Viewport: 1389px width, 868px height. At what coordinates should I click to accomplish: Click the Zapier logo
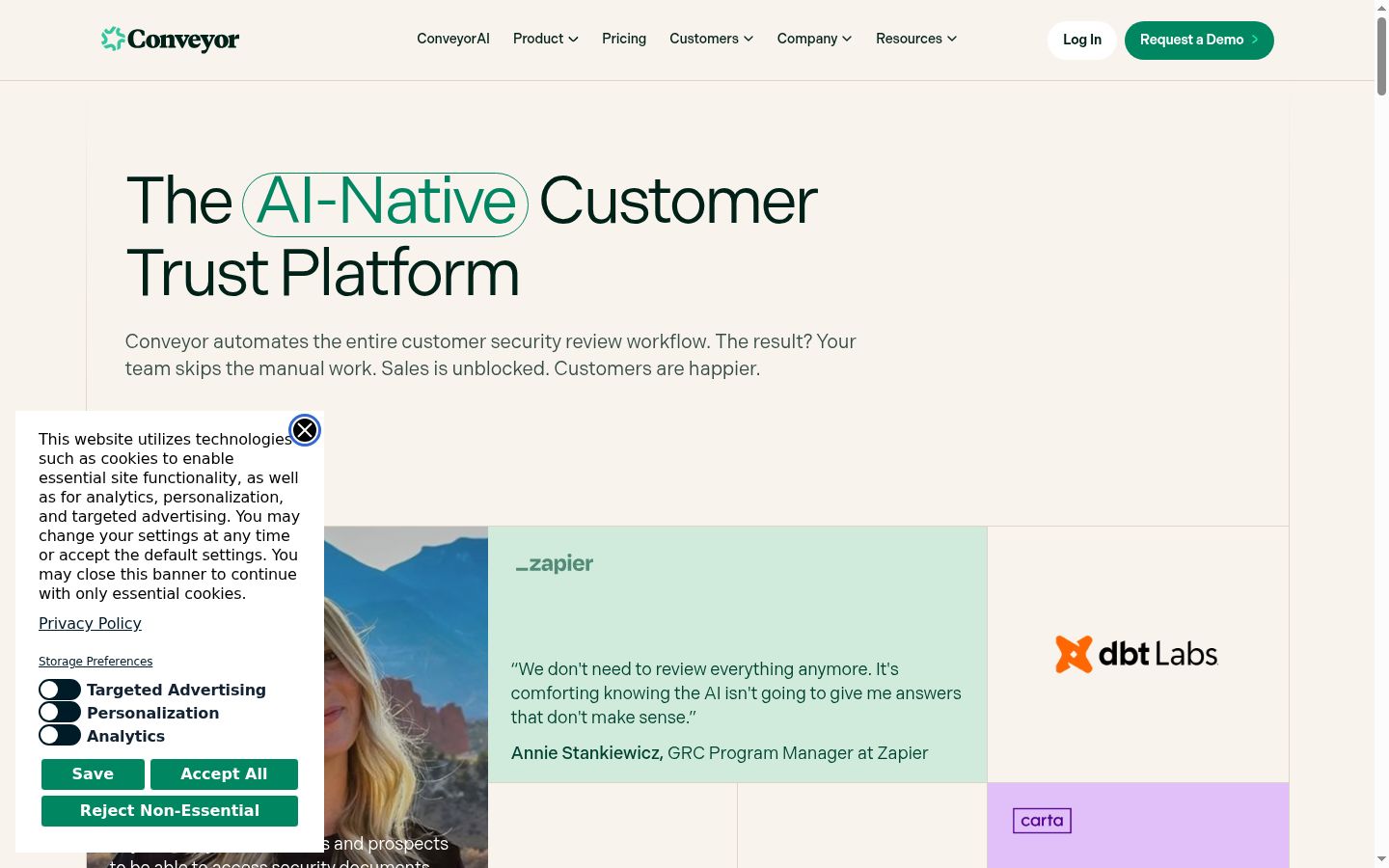point(555,564)
